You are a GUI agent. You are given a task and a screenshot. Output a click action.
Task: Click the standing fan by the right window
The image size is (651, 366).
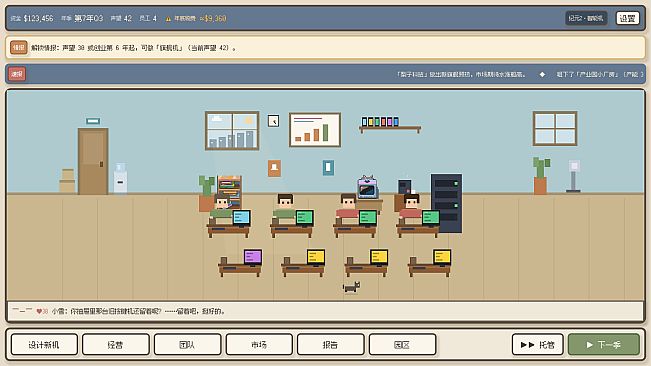(x=573, y=176)
